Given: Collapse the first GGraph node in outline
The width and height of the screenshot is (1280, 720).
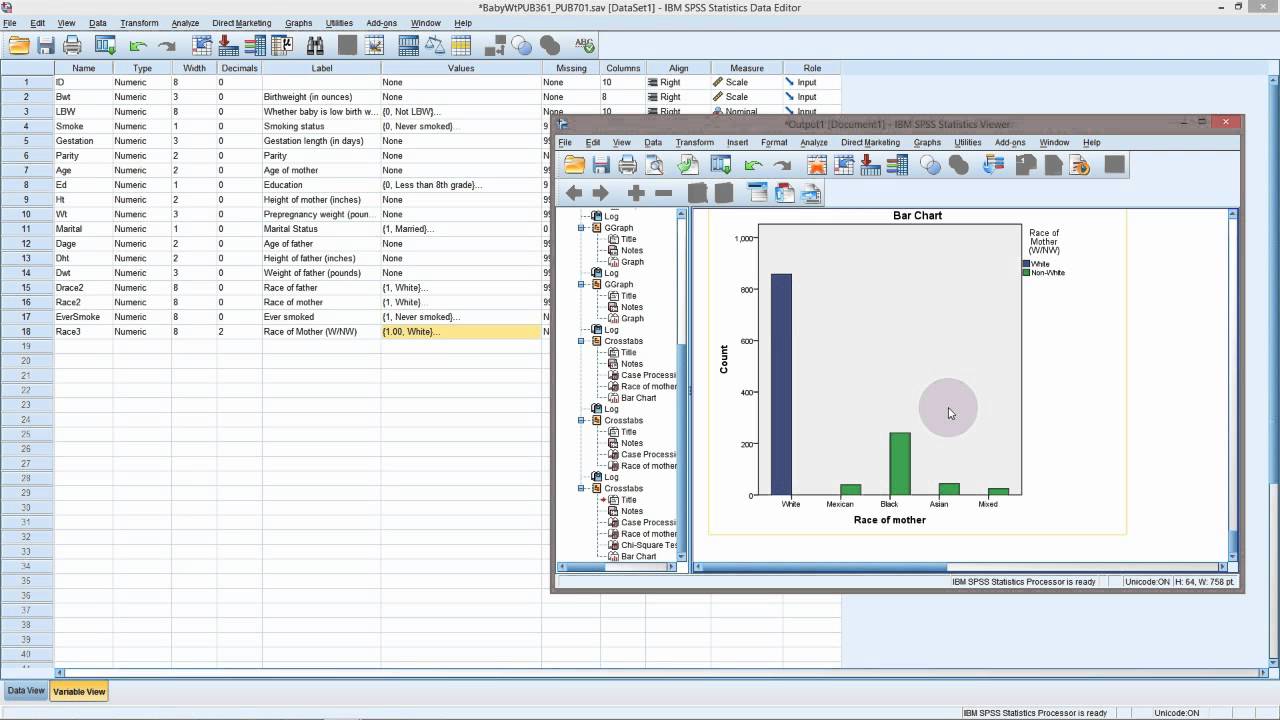Looking at the screenshot, I should coord(582,228).
